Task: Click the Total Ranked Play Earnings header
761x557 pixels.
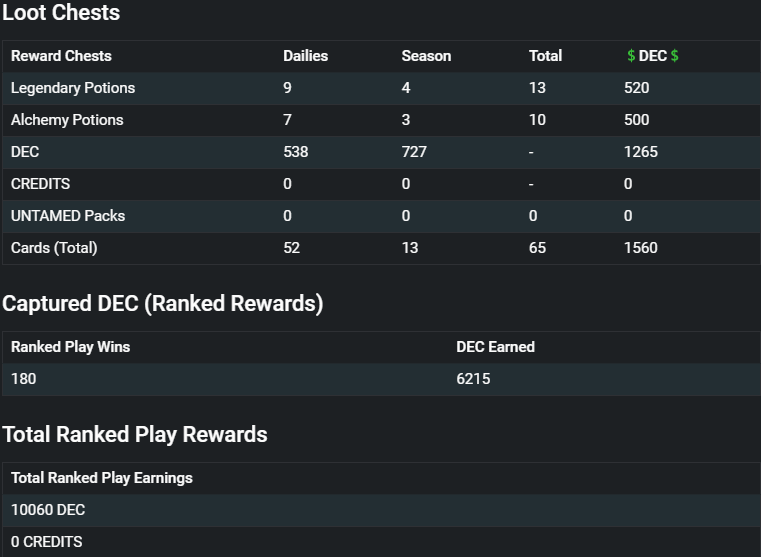Action: (x=101, y=478)
